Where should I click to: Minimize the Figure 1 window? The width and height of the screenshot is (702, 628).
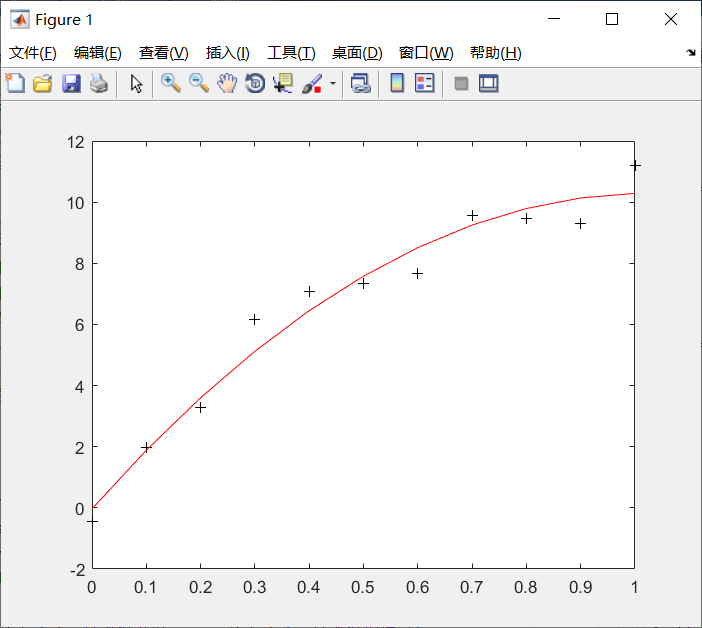pos(554,19)
